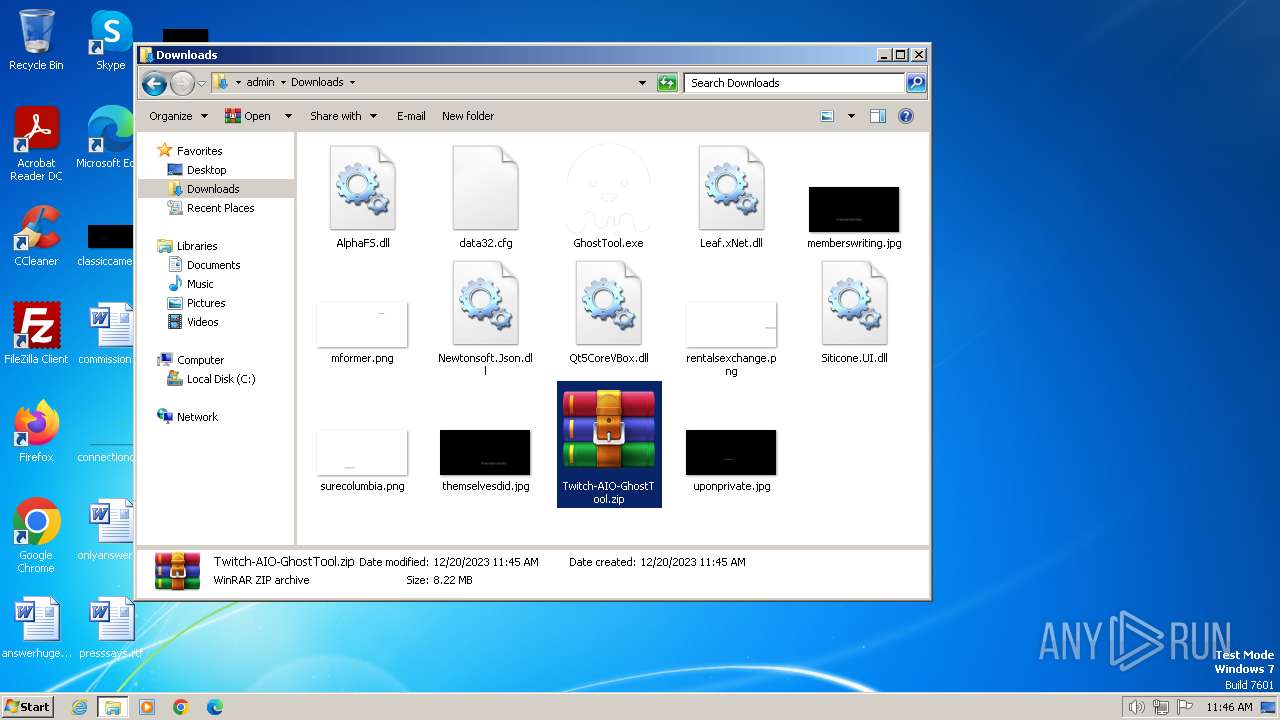This screenshot has width=1280, height=720.
Task: Open the Videos library
Action: click(202, 322)
